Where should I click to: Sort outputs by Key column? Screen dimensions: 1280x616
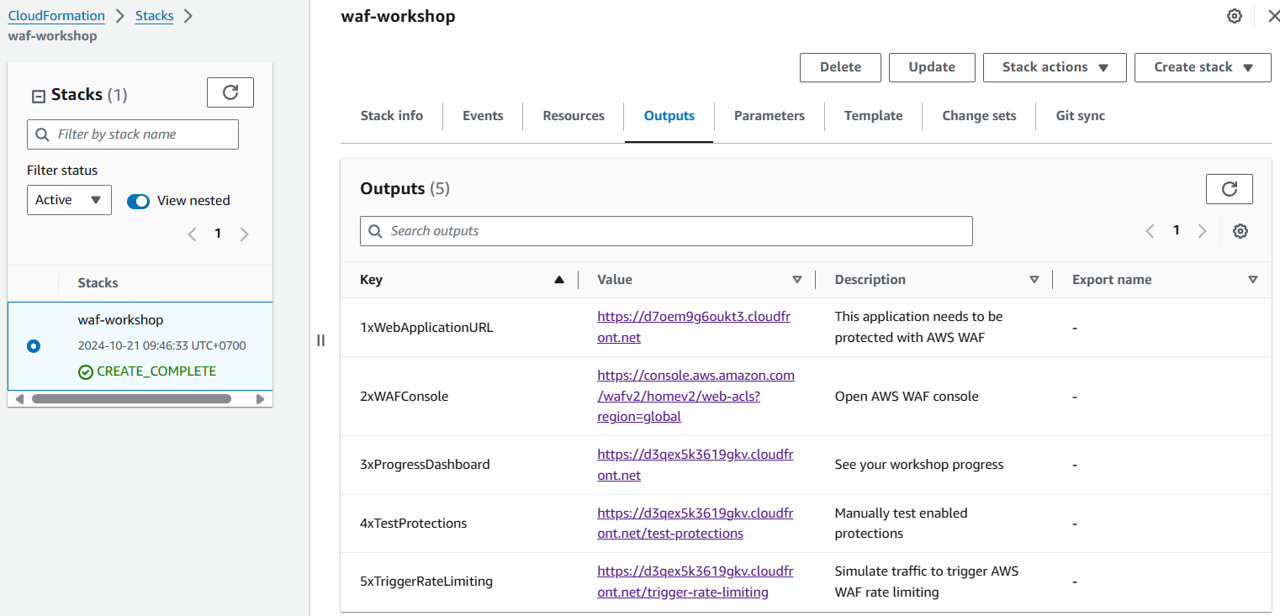tap(558, 280)
